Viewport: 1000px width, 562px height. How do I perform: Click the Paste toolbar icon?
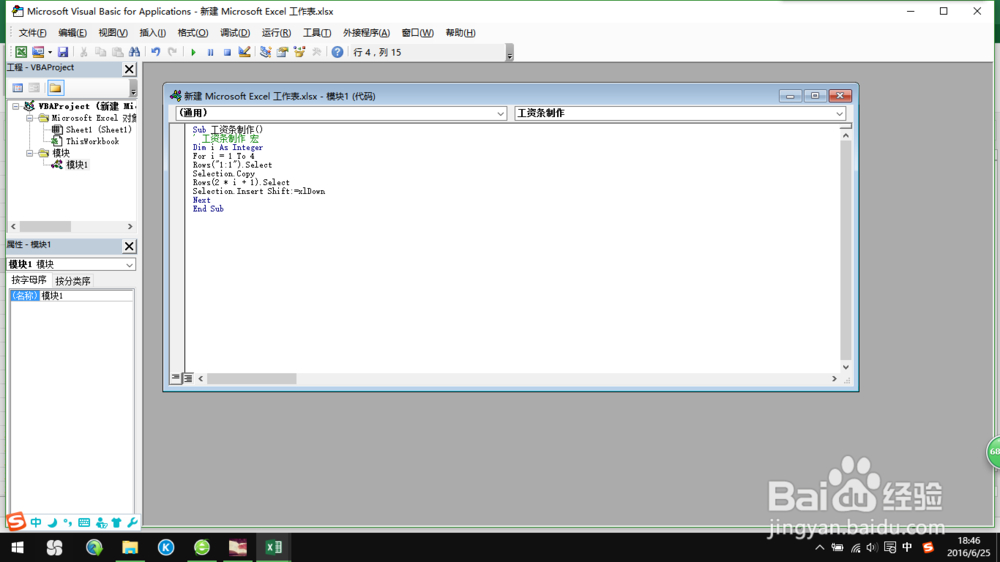coord(117,52)
